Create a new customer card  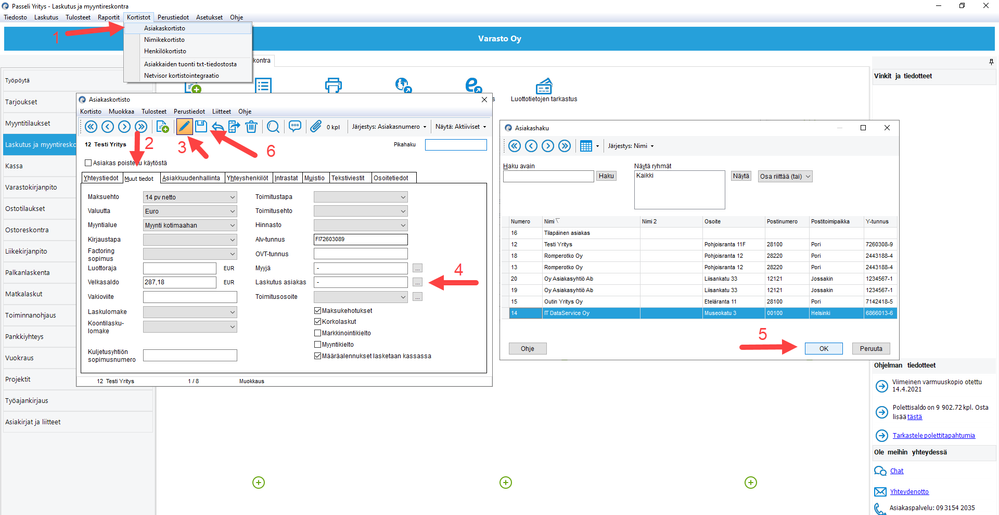[163, 126]
